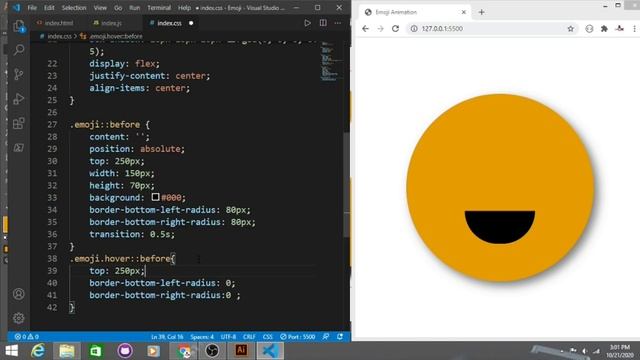Open a new Chrome tab

(x=482, y=12)
